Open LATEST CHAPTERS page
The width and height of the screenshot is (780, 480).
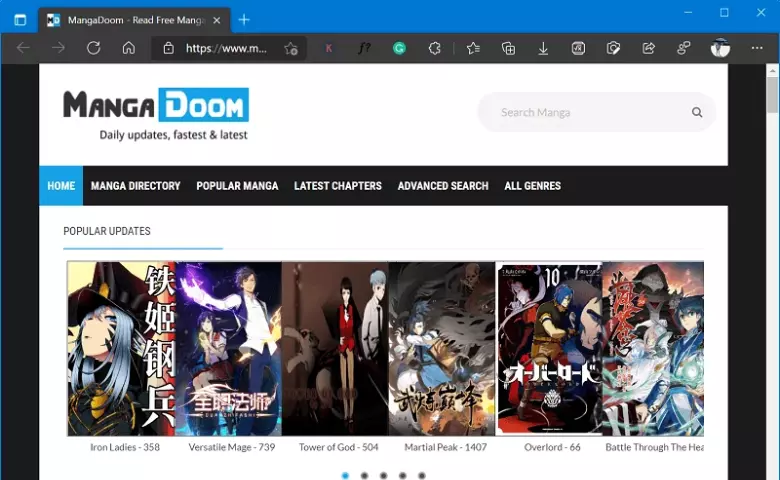tap(338, 186)
